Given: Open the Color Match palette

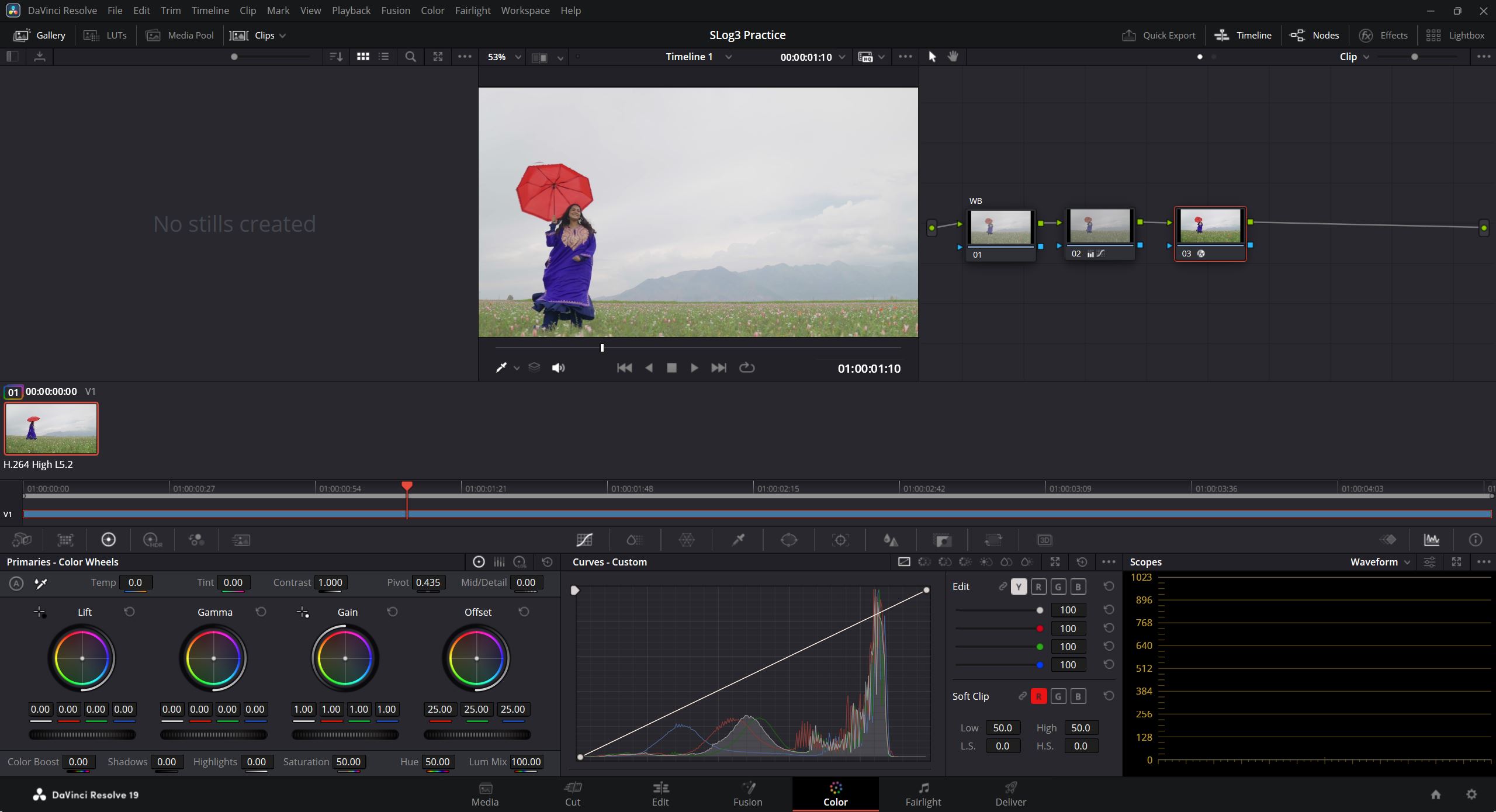Looking at the screenshot, I should (x=65, y=540).
